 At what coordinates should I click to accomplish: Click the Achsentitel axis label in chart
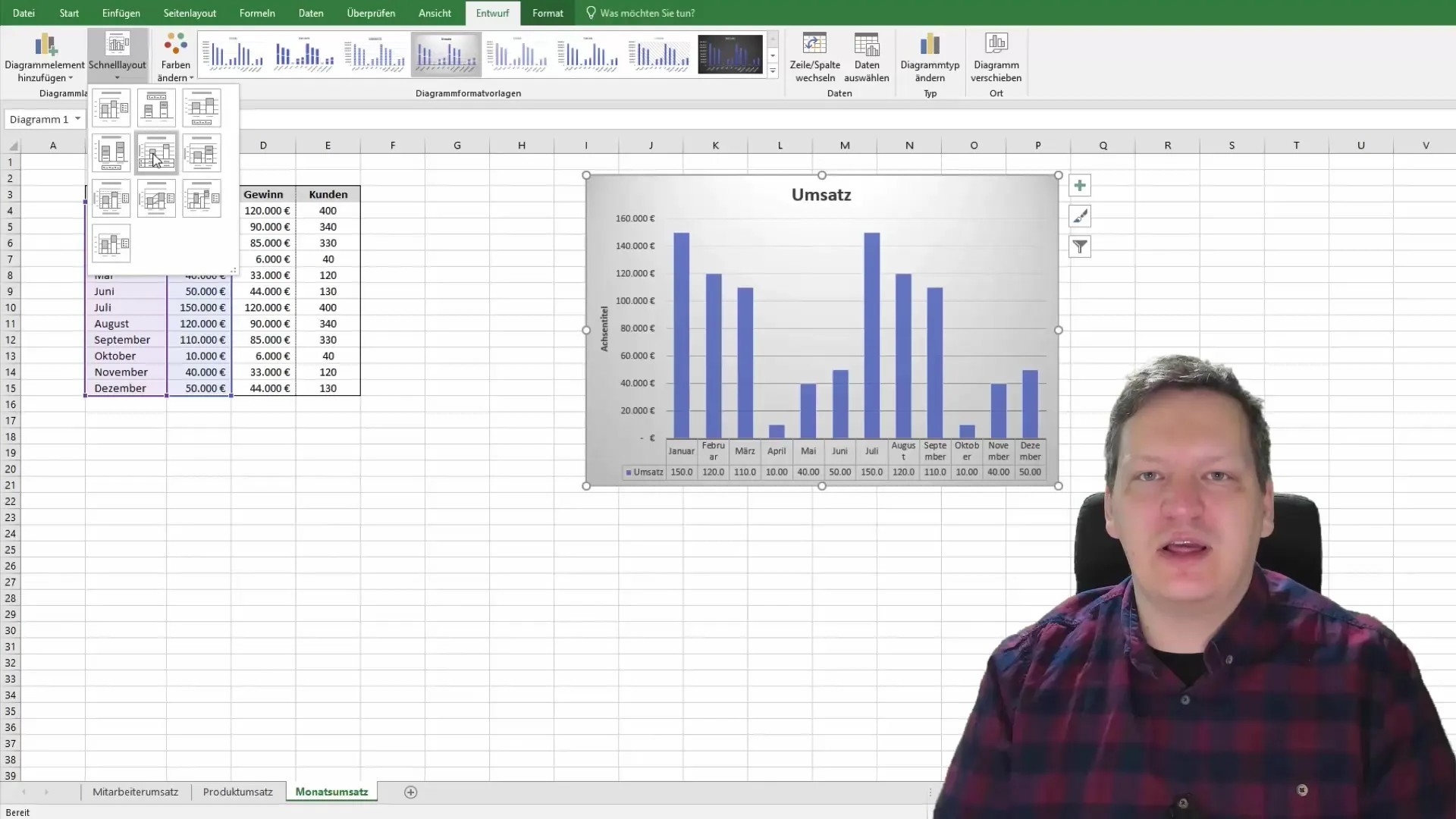(x=604, y=328)
